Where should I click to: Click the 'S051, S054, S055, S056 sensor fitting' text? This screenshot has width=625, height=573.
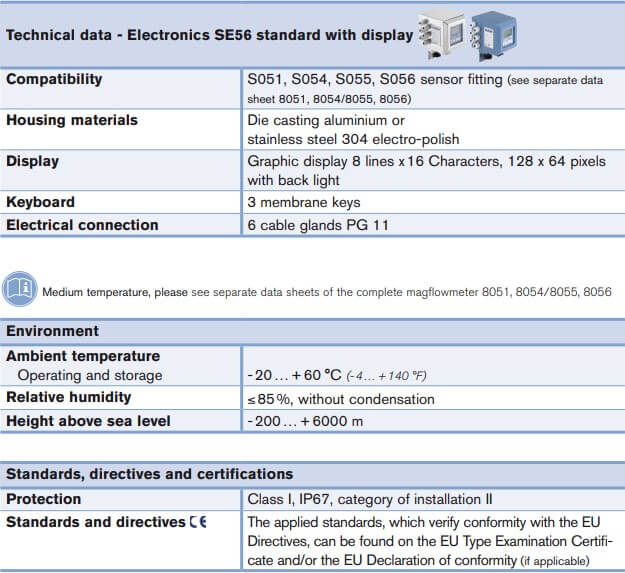pos(375,79)
